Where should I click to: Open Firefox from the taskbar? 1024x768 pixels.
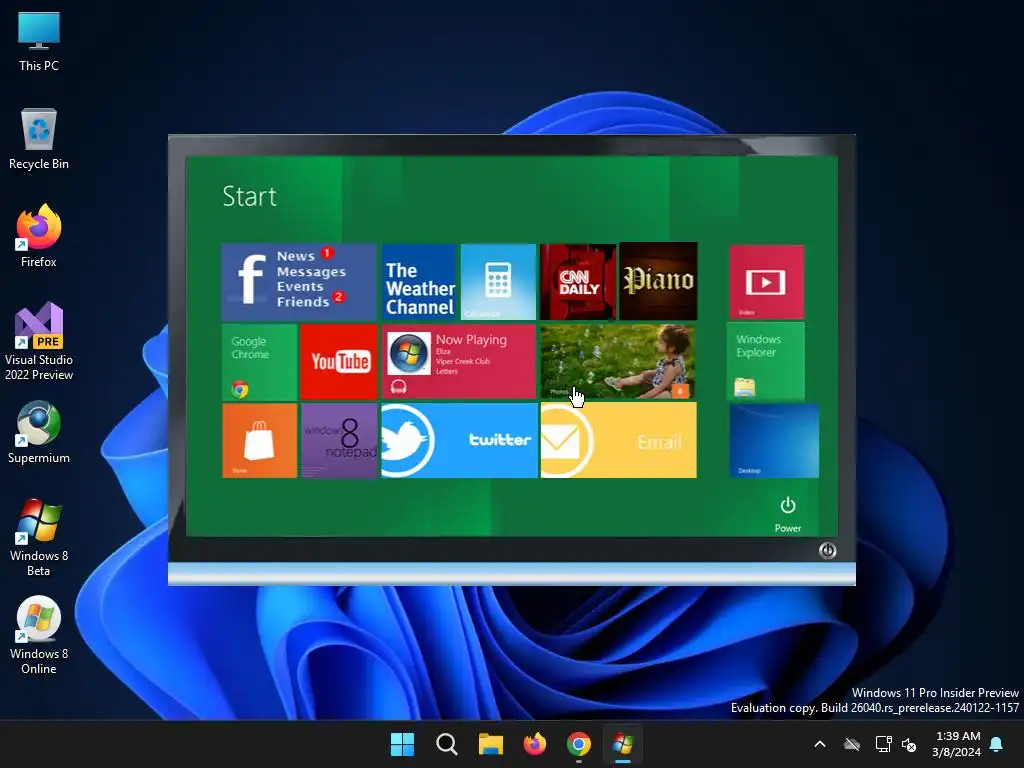pos(535,744)
